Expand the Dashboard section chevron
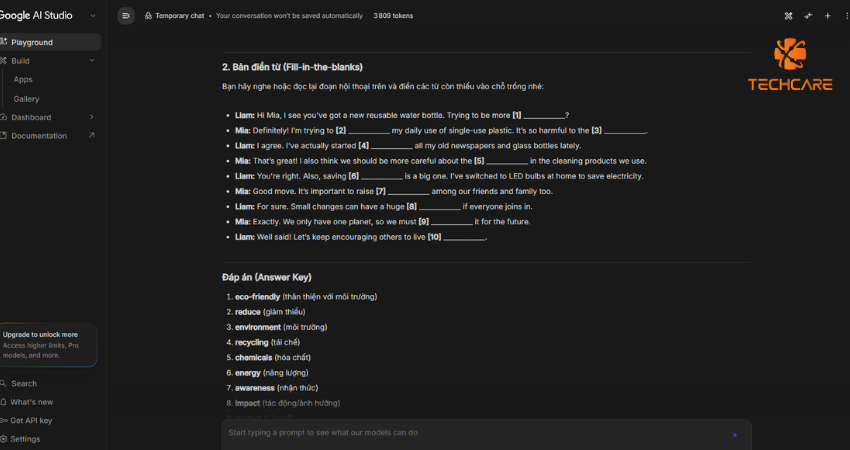This screenshot has height=450, width=850. [92, 117]
